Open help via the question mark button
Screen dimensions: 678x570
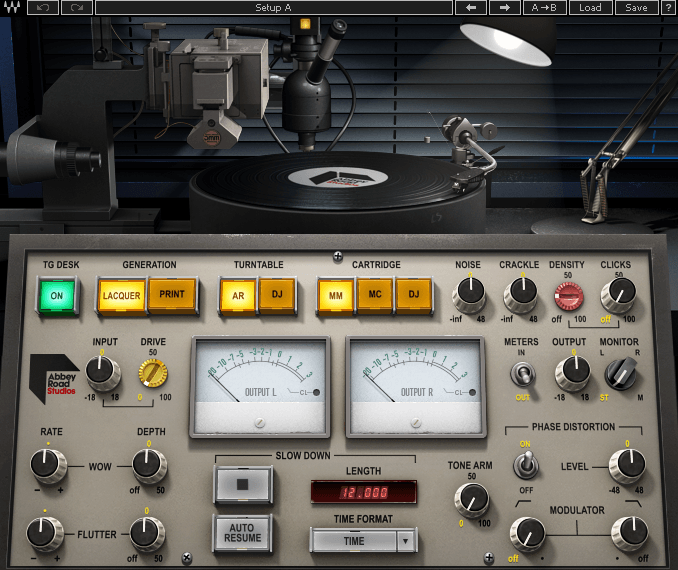(x=668, y=8)
